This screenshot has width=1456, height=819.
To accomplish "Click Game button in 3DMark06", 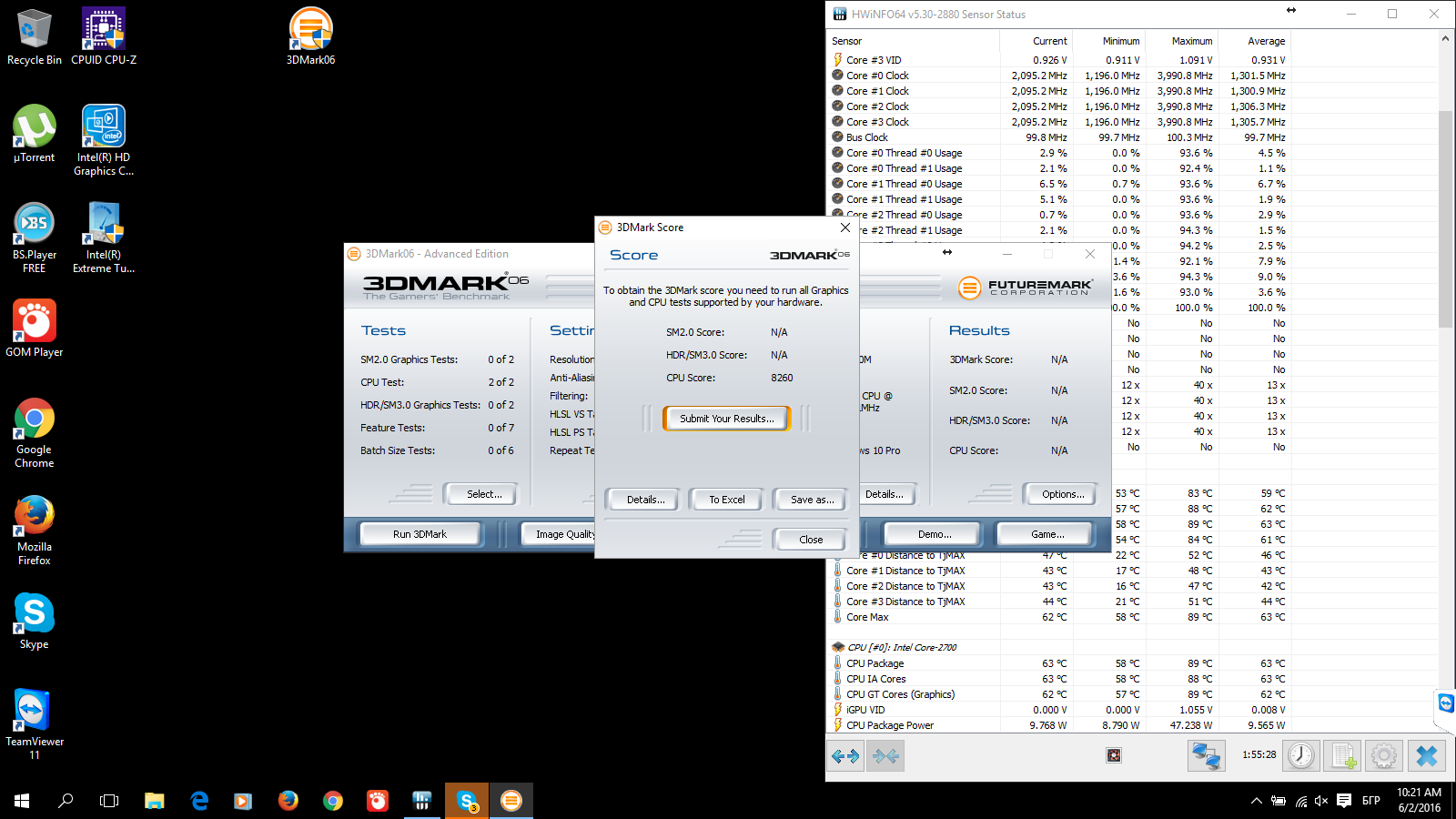I will tap(1045, 534).
